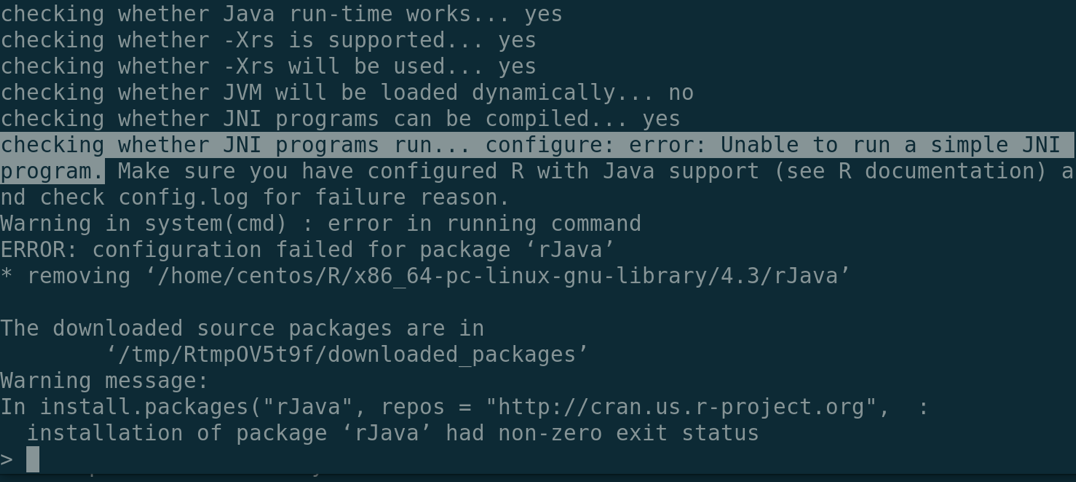Click the 'Warning in system(cmd)' line
Screen dimensions: 1076x482
point(320,223)
